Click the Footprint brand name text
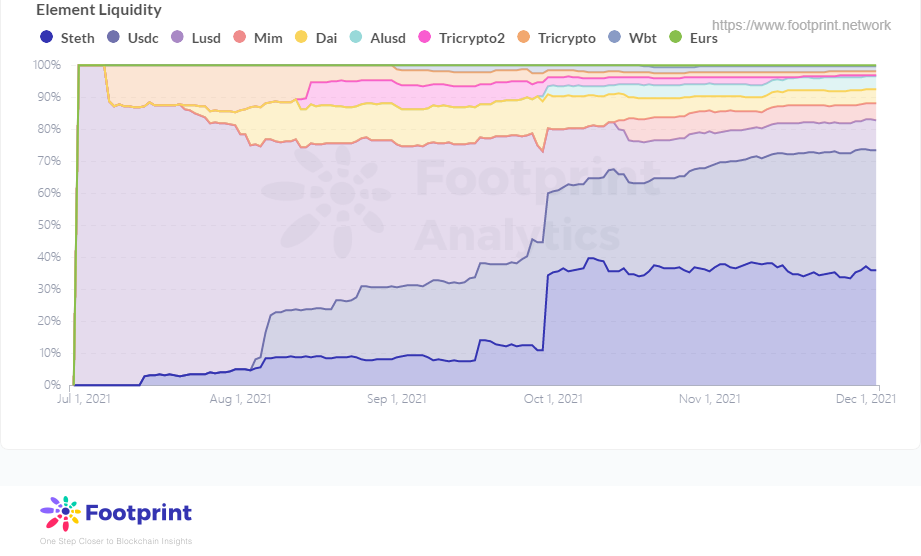921x556 pixels. (x=139, y=513)
